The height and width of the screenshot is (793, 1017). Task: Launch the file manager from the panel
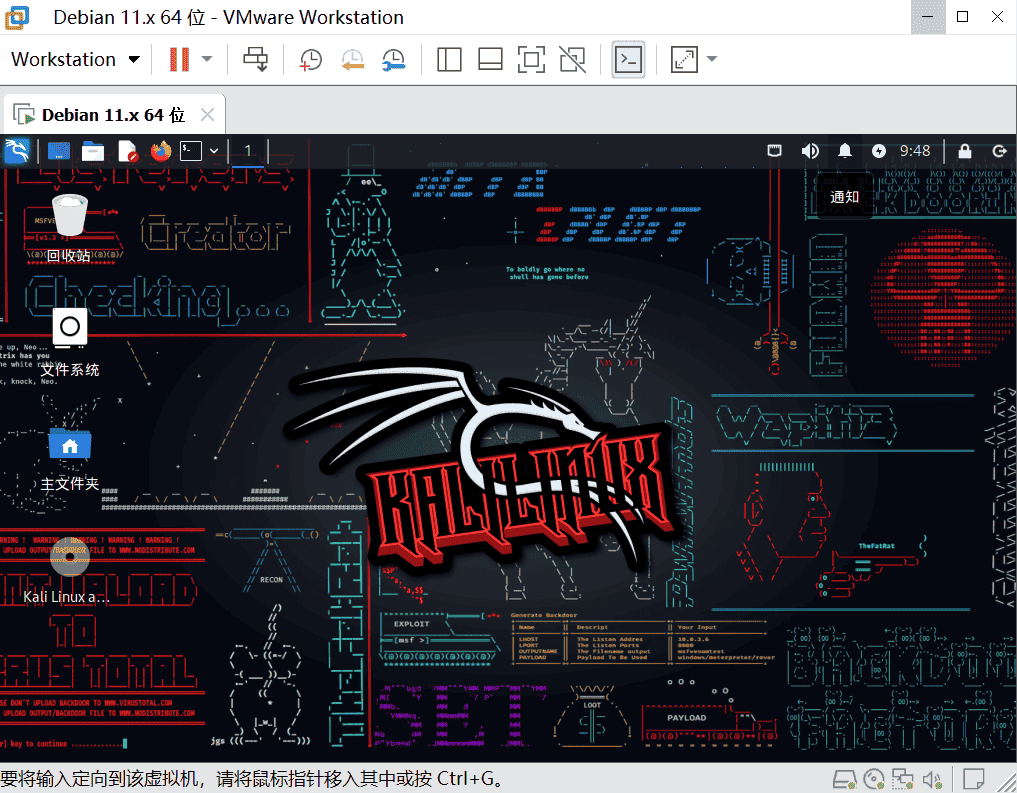[93, 151]
